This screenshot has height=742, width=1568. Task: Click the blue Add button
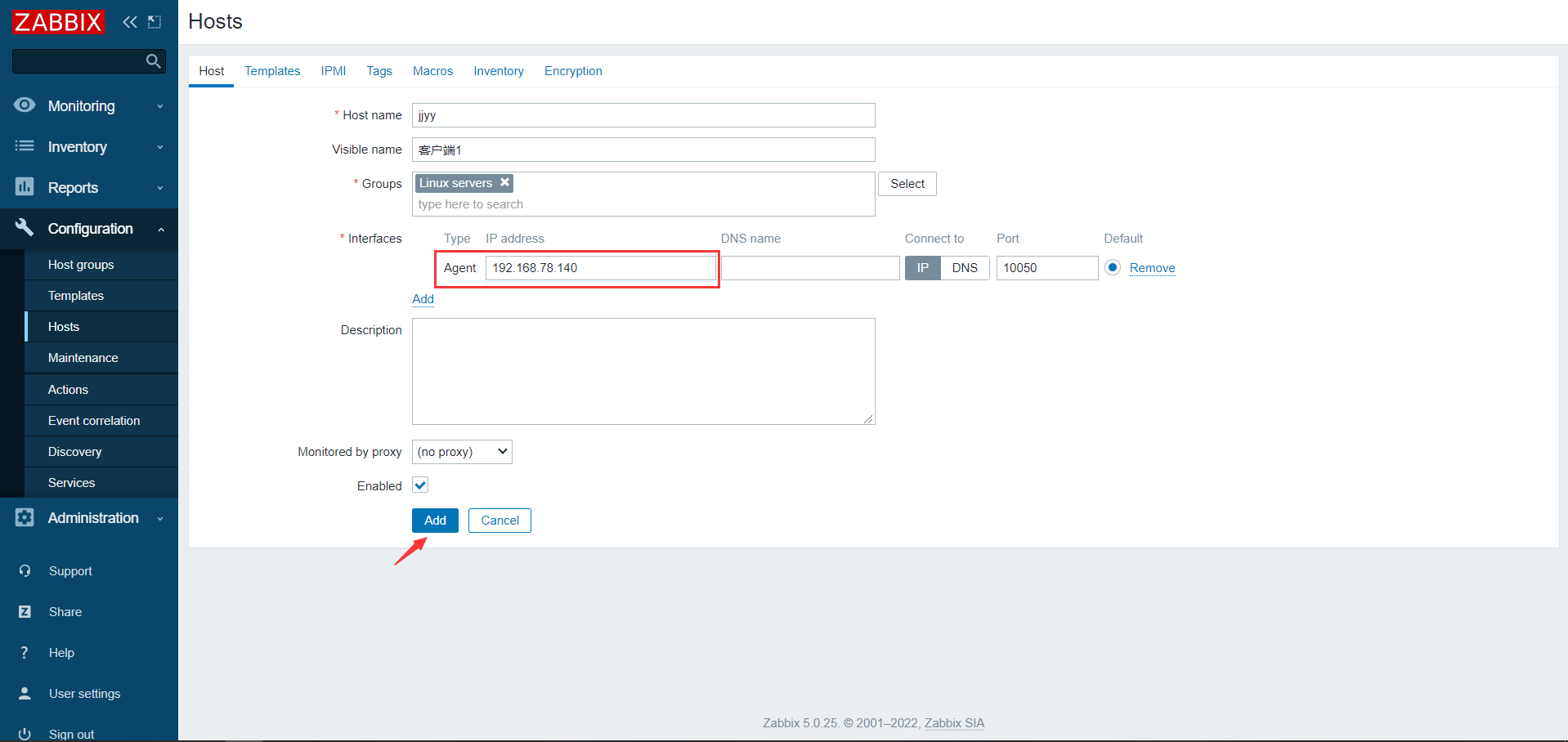tap(435, 521)
